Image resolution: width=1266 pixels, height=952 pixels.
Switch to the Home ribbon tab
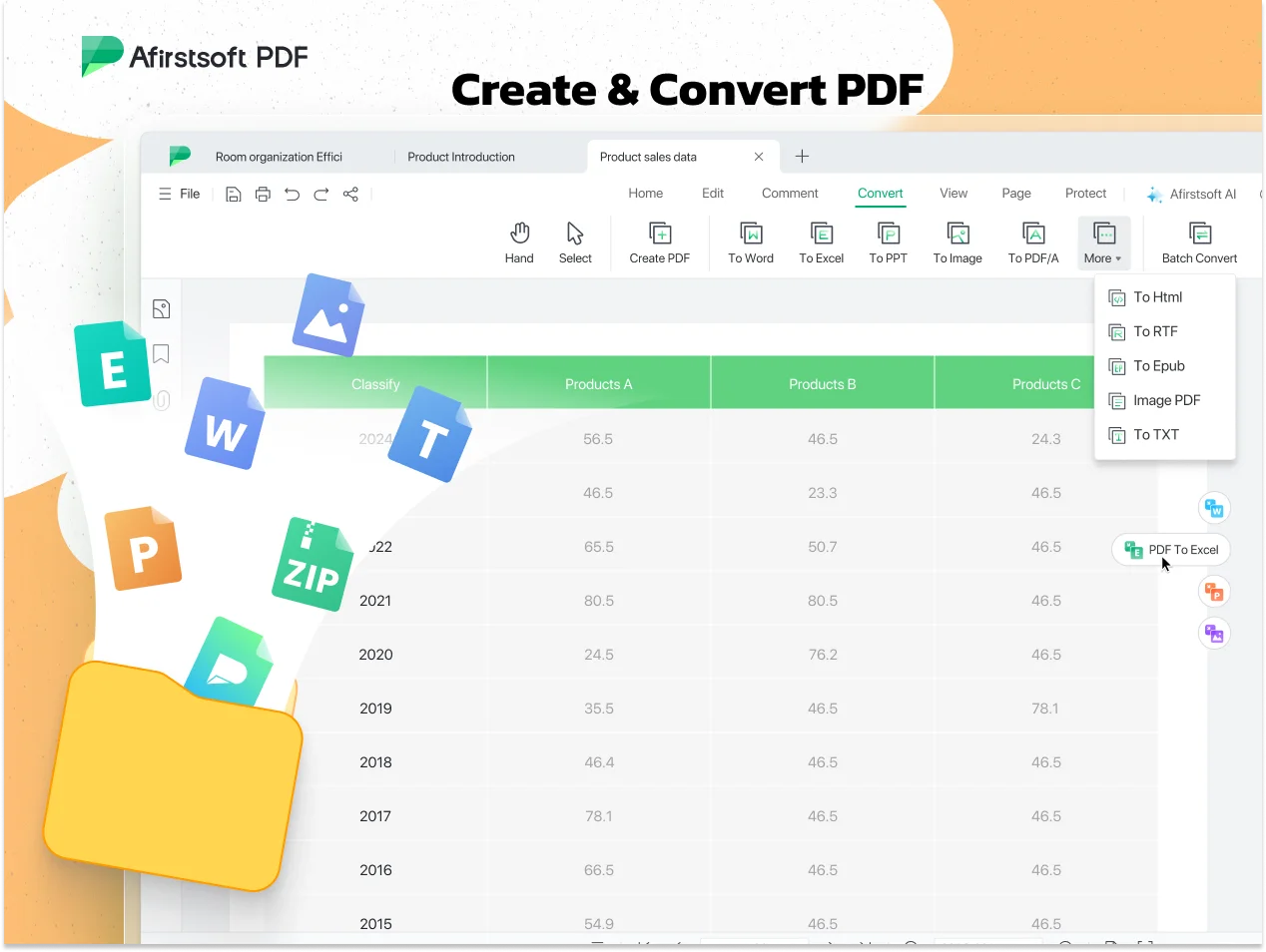pyautogui.click(x=646, y=194)
